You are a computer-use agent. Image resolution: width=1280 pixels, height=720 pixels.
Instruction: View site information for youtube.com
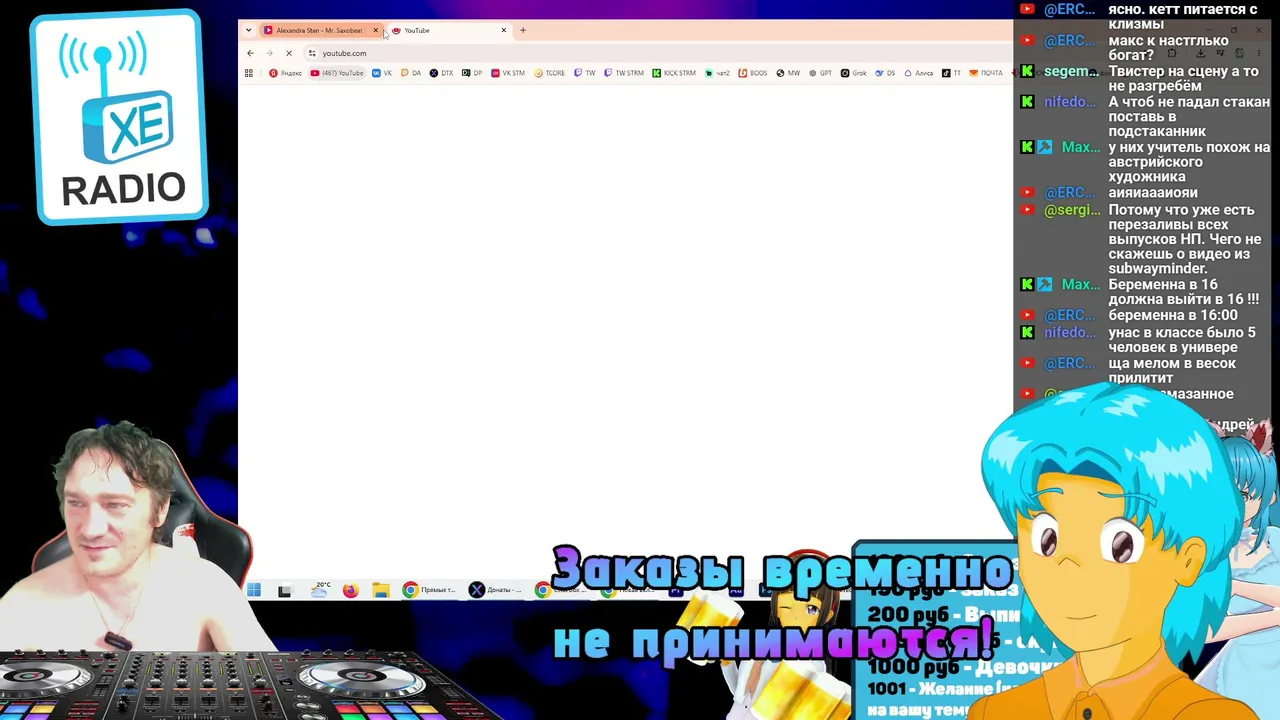[312, 53]
